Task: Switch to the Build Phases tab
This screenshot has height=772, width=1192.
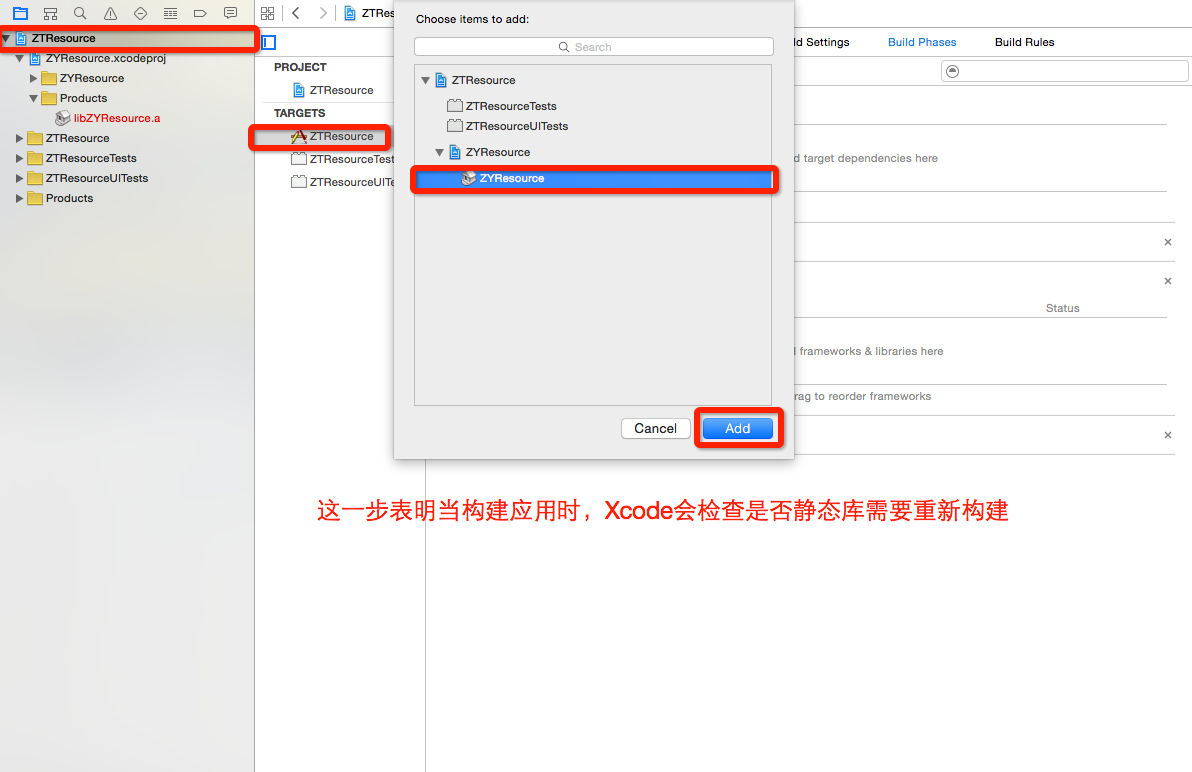Action: pyautogui.click(x=922, y=43)
